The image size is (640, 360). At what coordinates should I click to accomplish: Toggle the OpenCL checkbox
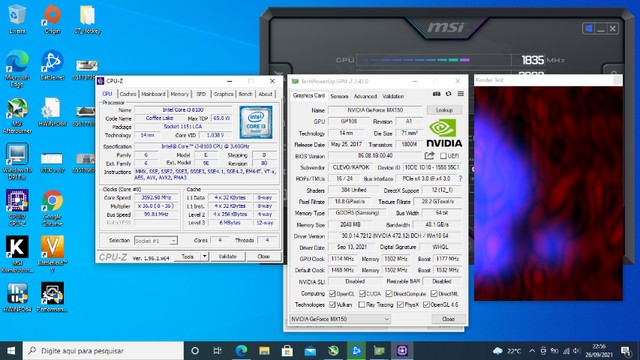coord(332,293)
